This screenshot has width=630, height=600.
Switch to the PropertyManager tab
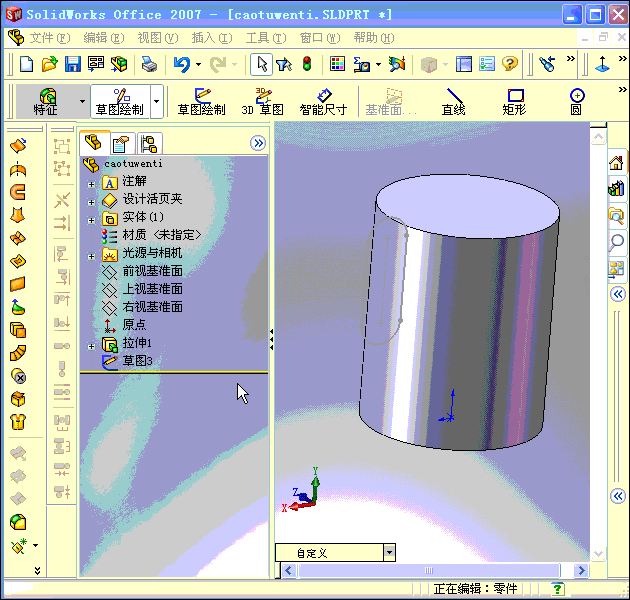[121, 143]
